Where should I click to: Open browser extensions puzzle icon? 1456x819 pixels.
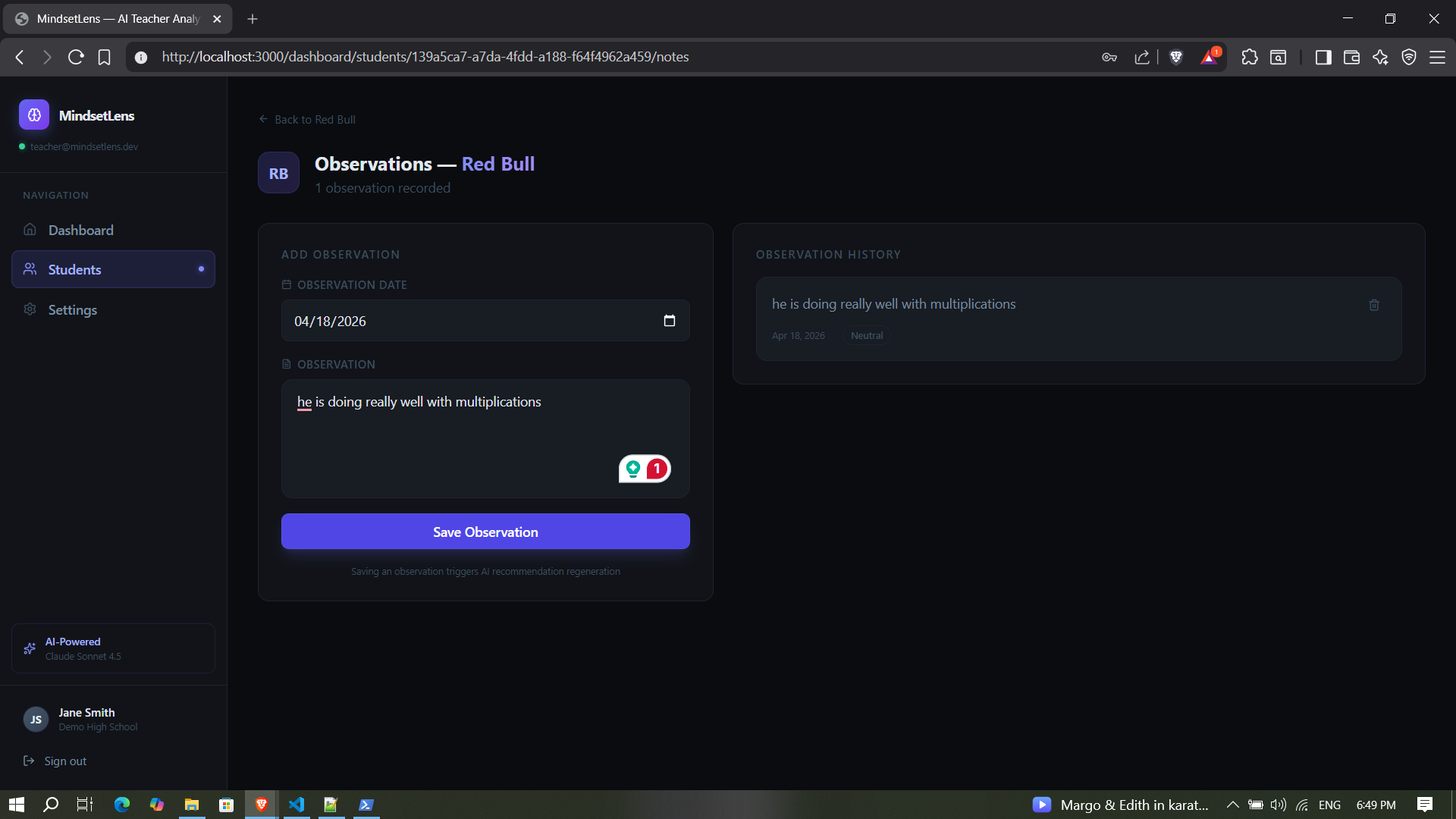[x=1249, y=57]
